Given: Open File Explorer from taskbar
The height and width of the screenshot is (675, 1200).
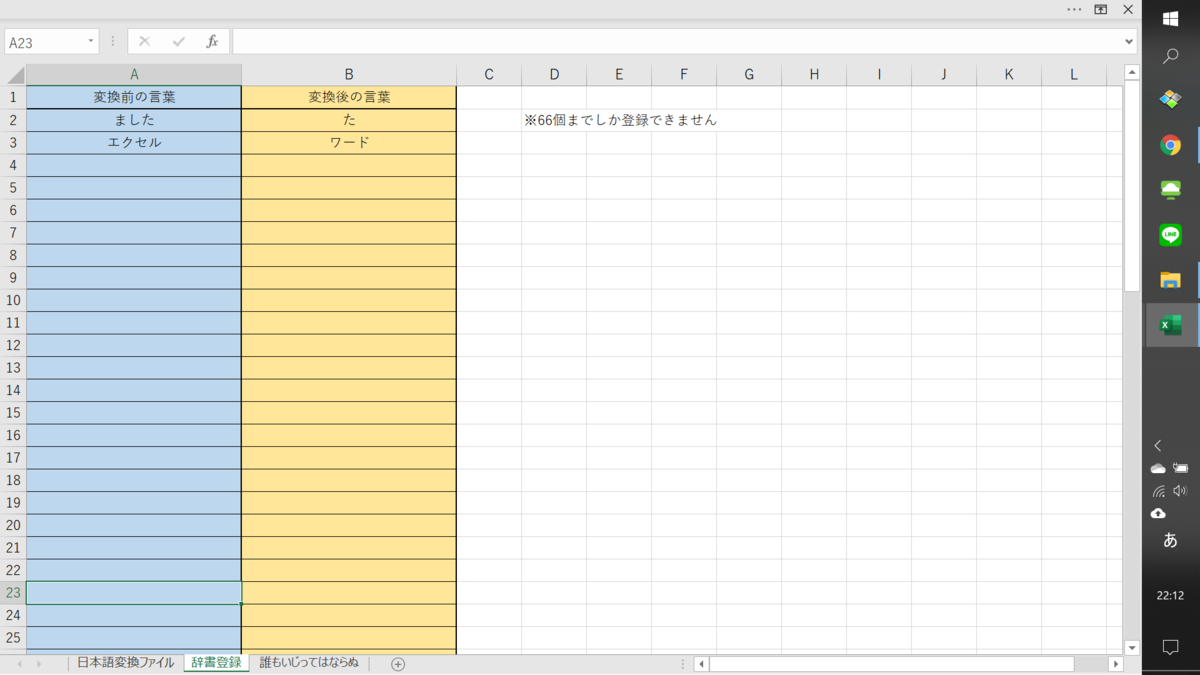Looking at the screenshot, I should pyautogui.click(x=1171, y=280).
